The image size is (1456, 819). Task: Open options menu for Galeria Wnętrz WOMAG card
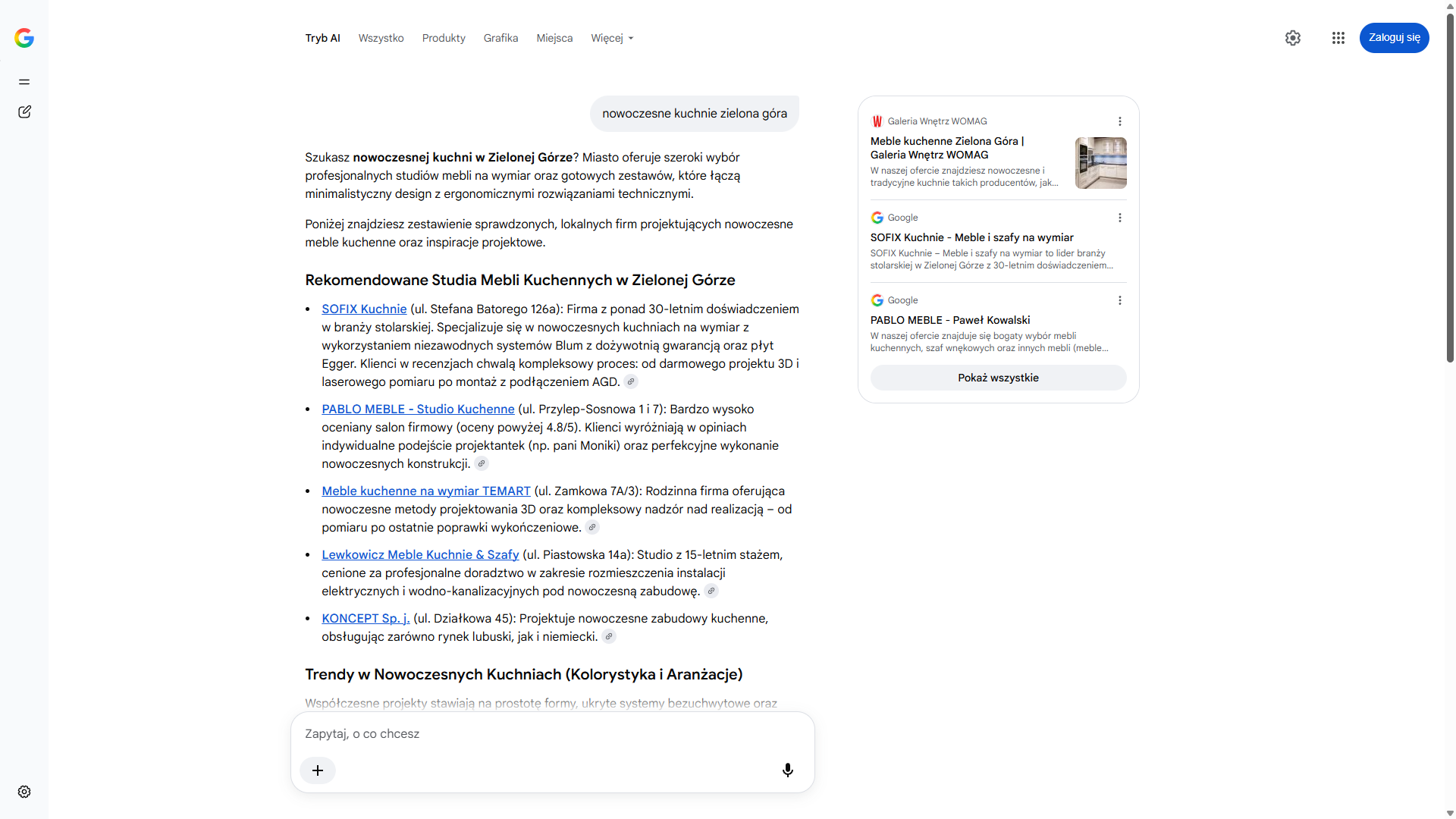[1120, 121]
